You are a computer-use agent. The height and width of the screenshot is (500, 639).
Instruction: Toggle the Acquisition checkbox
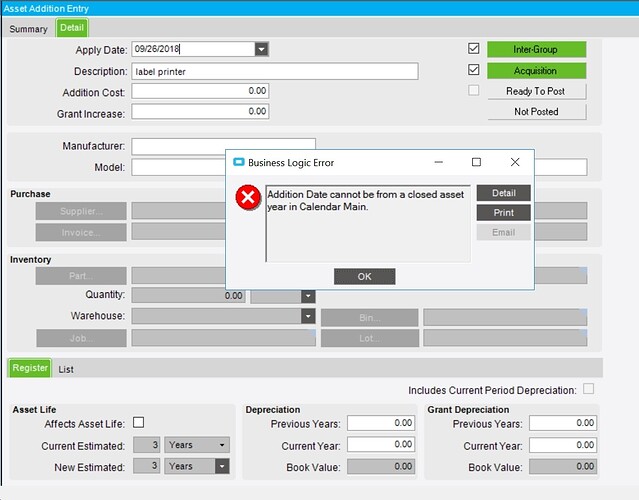coord(474,70)
